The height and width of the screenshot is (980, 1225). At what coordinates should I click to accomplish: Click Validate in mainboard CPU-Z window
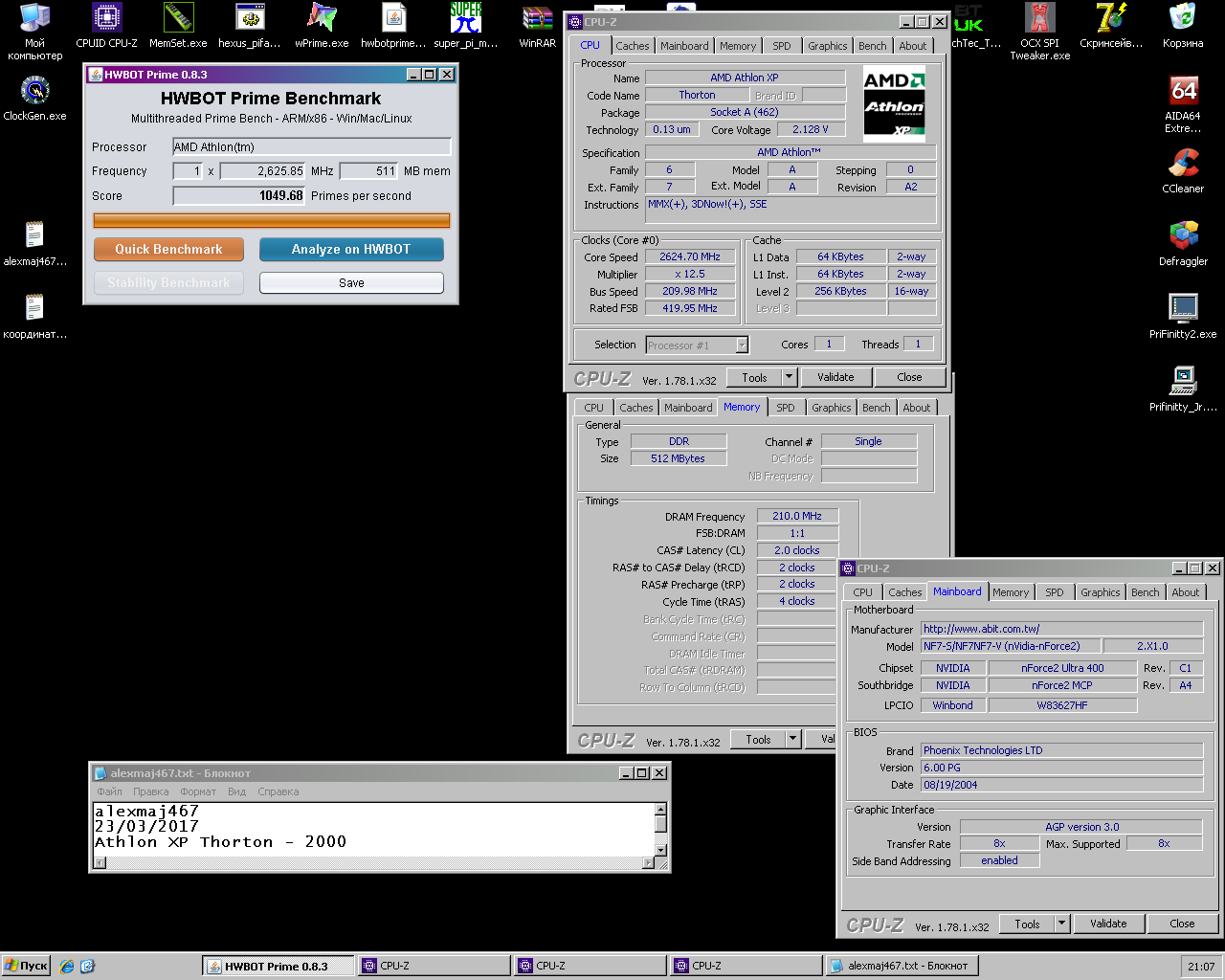tap(1108, 924)
